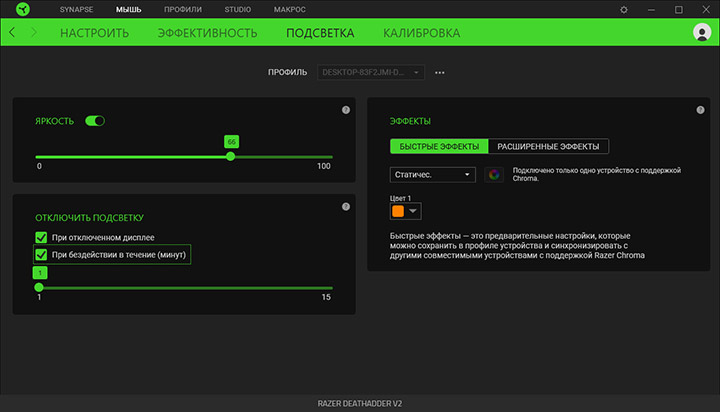Click the ОТКЛЮЧИТЬ ПОДСВЕТКУ heading
This screenshot has width=720, height=412.
click(90, 218)
